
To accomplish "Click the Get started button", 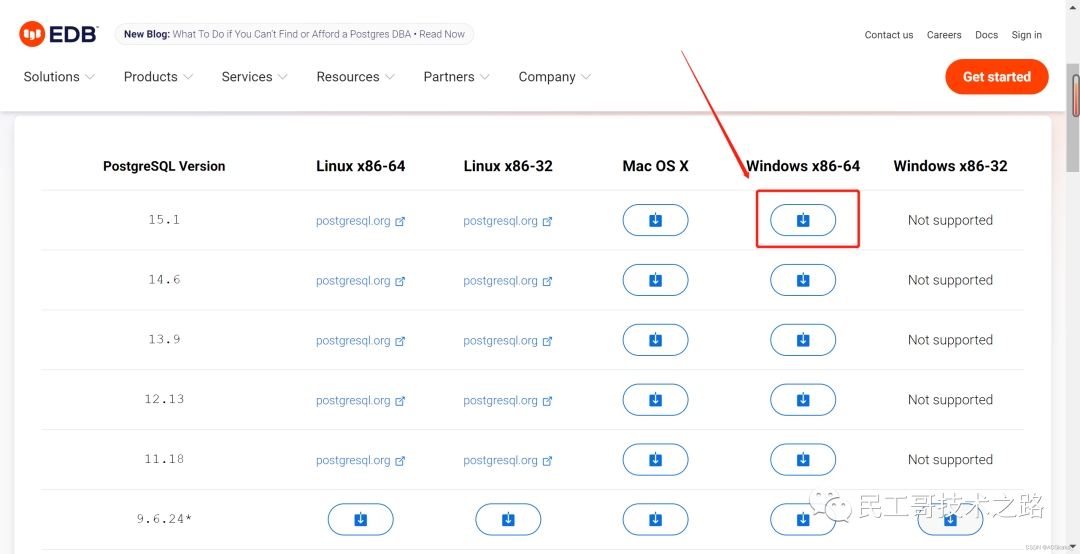I will click(x=997, y=76).
